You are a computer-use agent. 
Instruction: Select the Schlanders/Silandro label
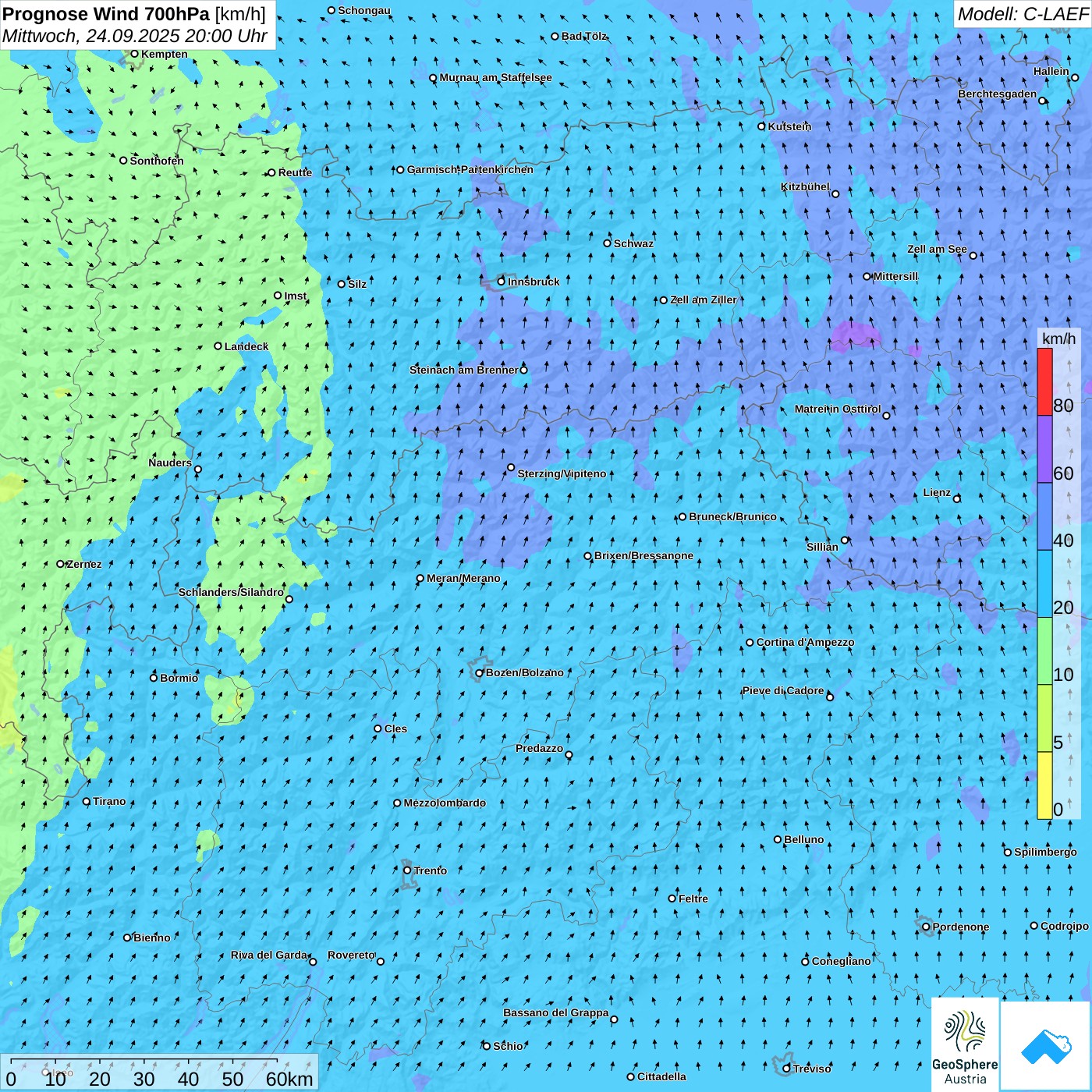click(x=231, y=592)
